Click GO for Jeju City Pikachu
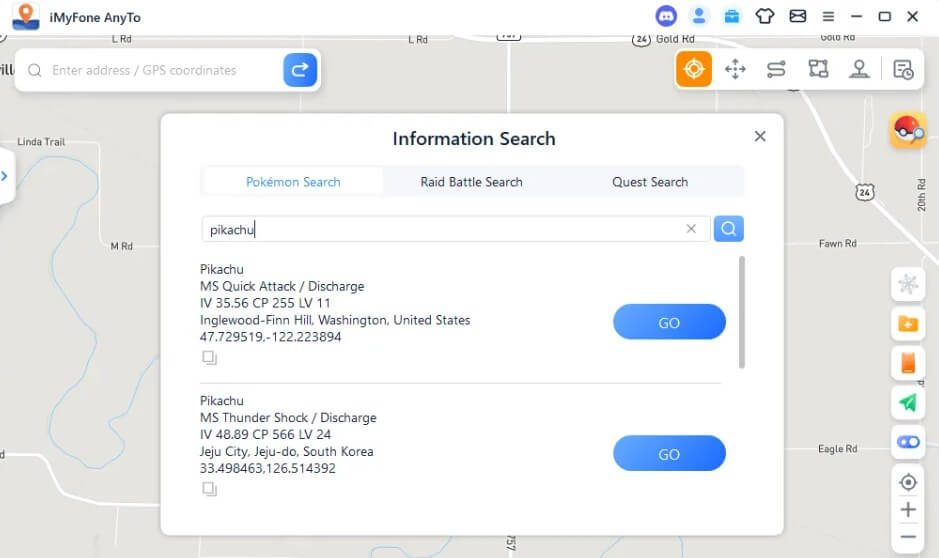The image size is (939, 558). pos(670,454)
